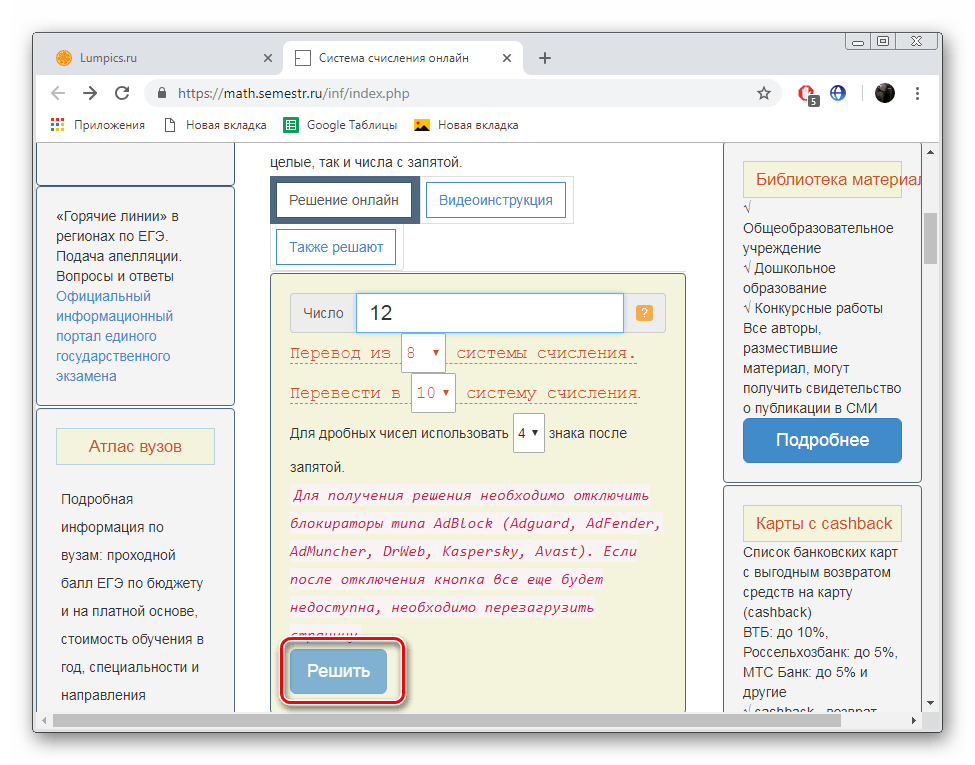Click the vertical scrollbar thumb
975x765 pixels.
930,238
